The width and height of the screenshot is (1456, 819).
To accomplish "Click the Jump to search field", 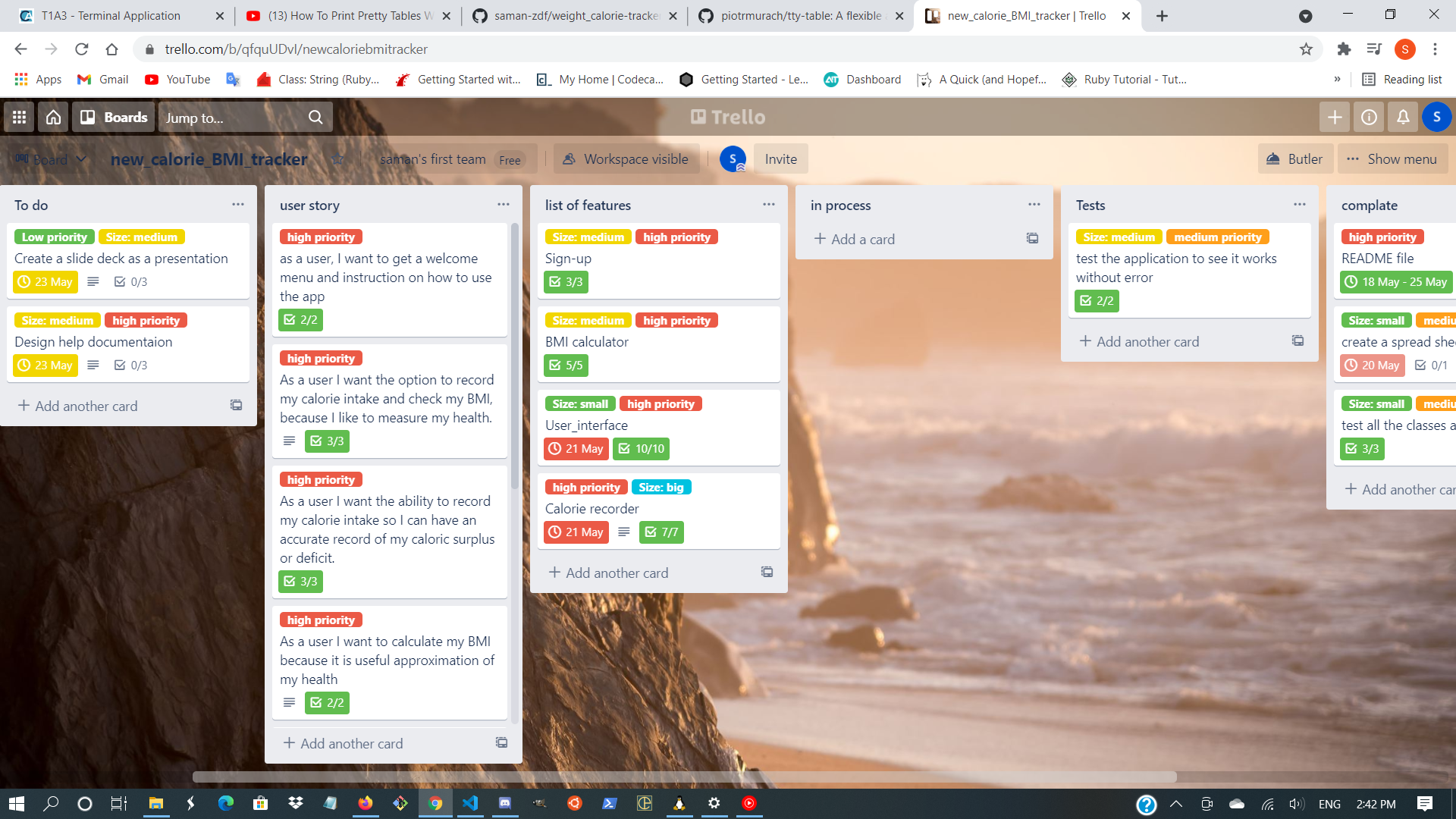I will tap(235, 118).
